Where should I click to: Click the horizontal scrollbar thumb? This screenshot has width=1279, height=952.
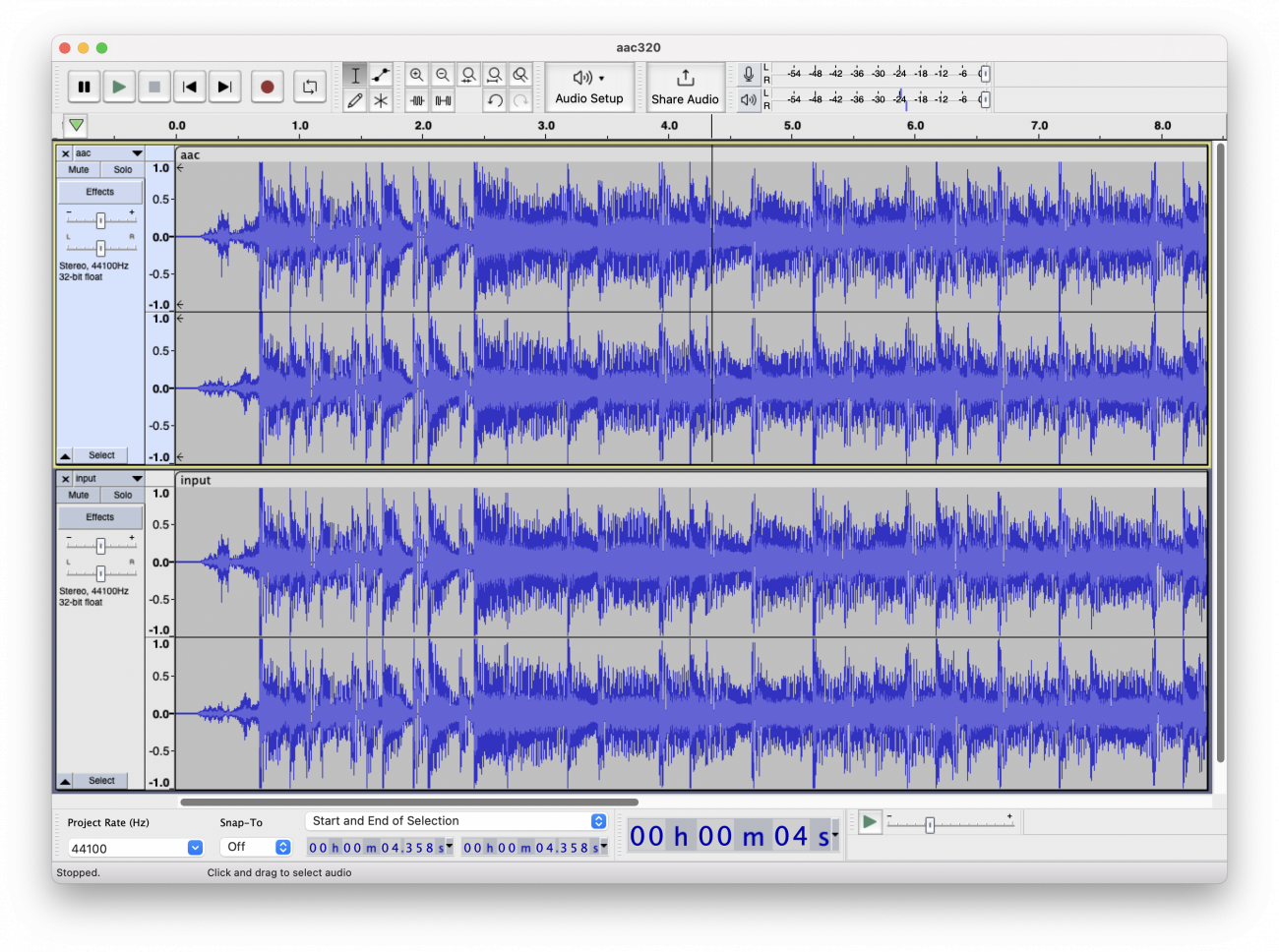409,802
